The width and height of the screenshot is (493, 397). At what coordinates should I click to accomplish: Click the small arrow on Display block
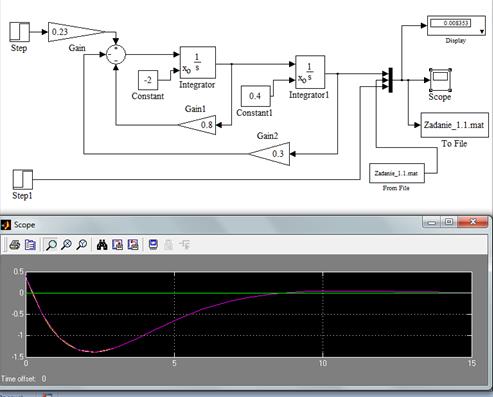(x=482, y=31)
